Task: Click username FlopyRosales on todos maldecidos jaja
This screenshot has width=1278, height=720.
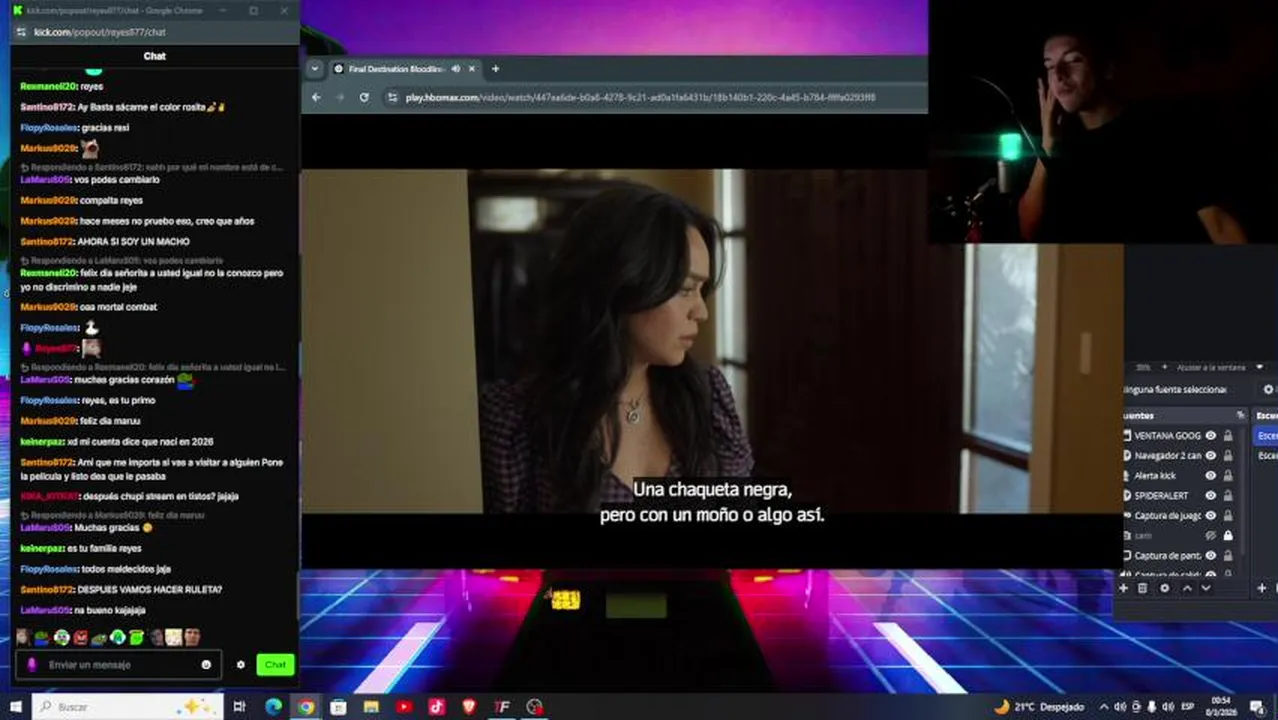Action: (x=49, y=569)
